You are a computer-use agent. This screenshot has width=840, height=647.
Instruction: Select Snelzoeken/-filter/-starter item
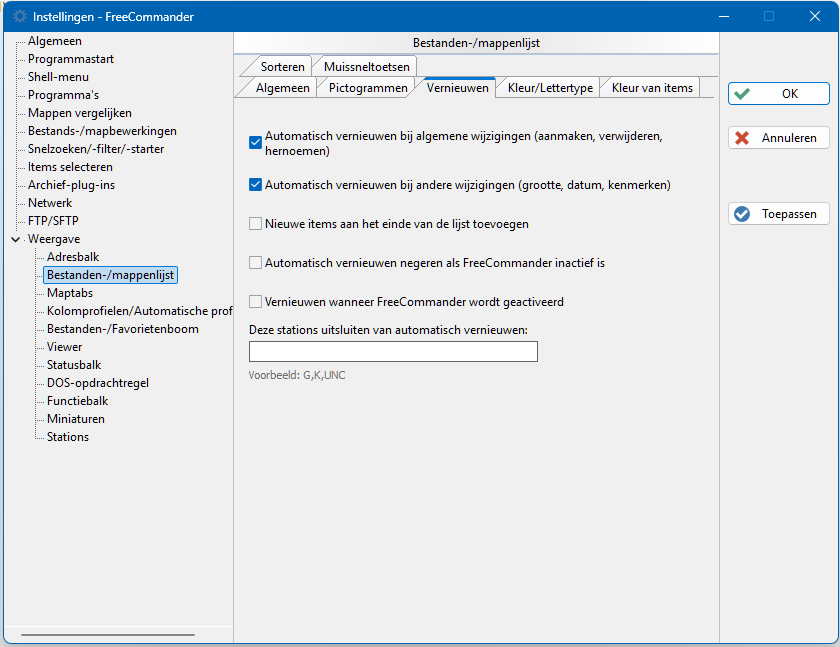95,149
